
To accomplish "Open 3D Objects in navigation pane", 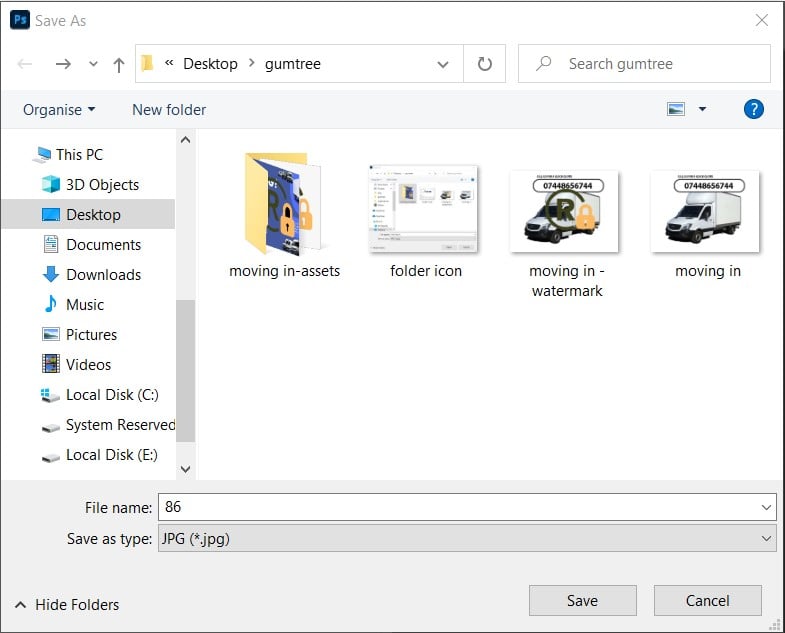I will click(102, 185).
